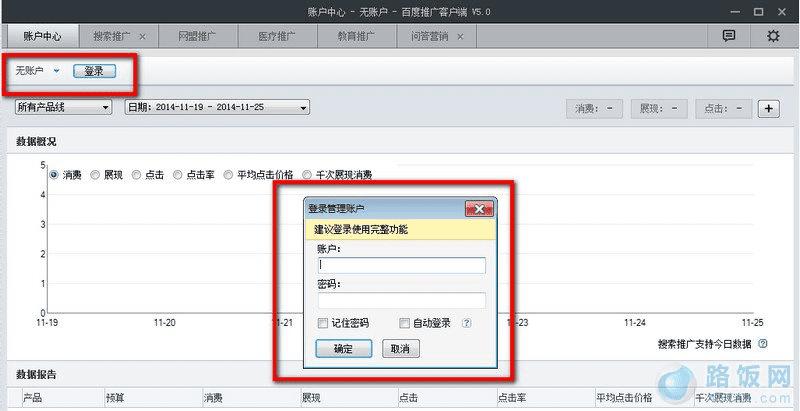Viewport: 800px width, 411px height.
Task: Click the 登录 button
Action: [94, 71]
